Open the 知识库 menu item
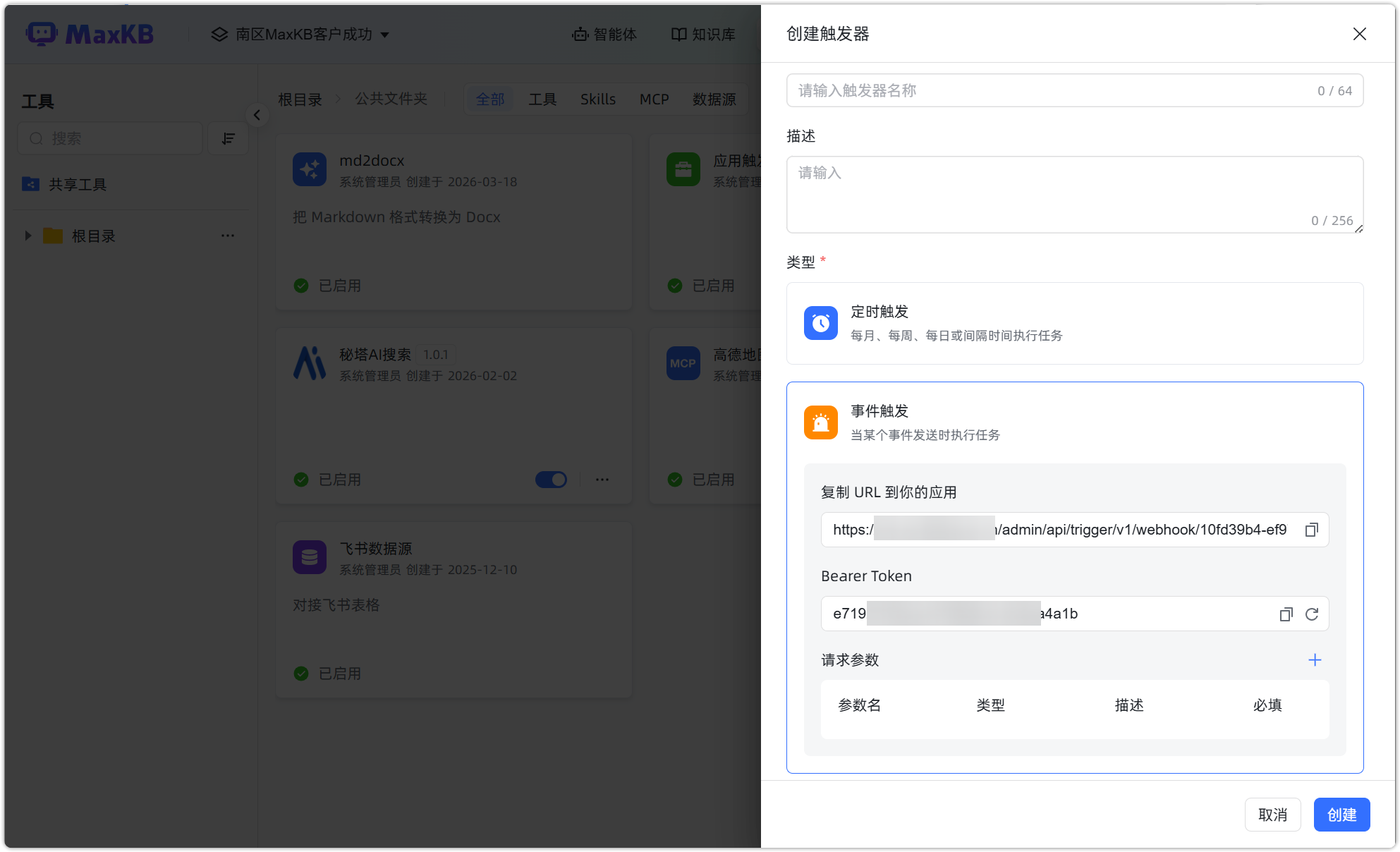 (702, 34)
